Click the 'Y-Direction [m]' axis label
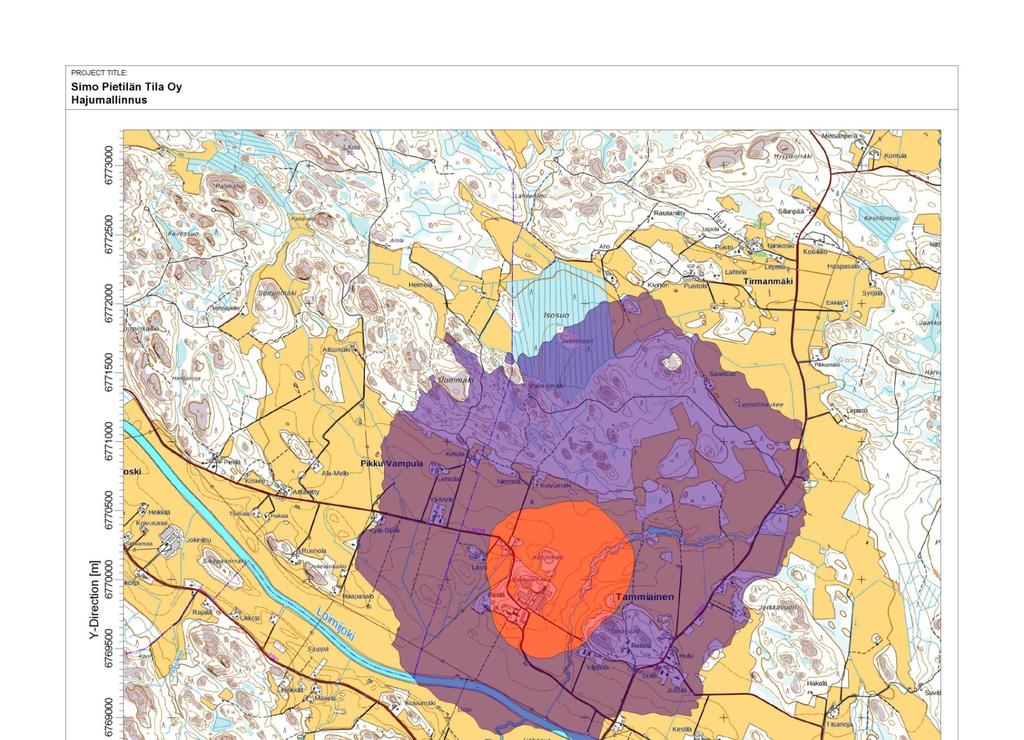 pyautogui.click(x=95, y=599)
